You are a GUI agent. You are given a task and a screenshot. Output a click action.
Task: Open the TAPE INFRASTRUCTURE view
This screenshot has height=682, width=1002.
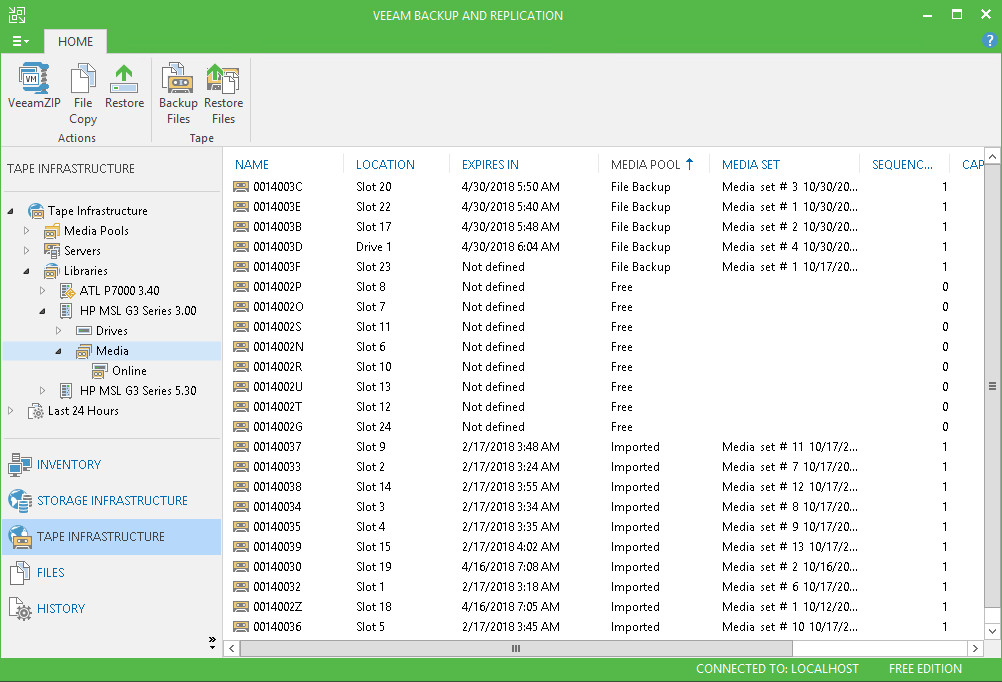tap(112, 536)
